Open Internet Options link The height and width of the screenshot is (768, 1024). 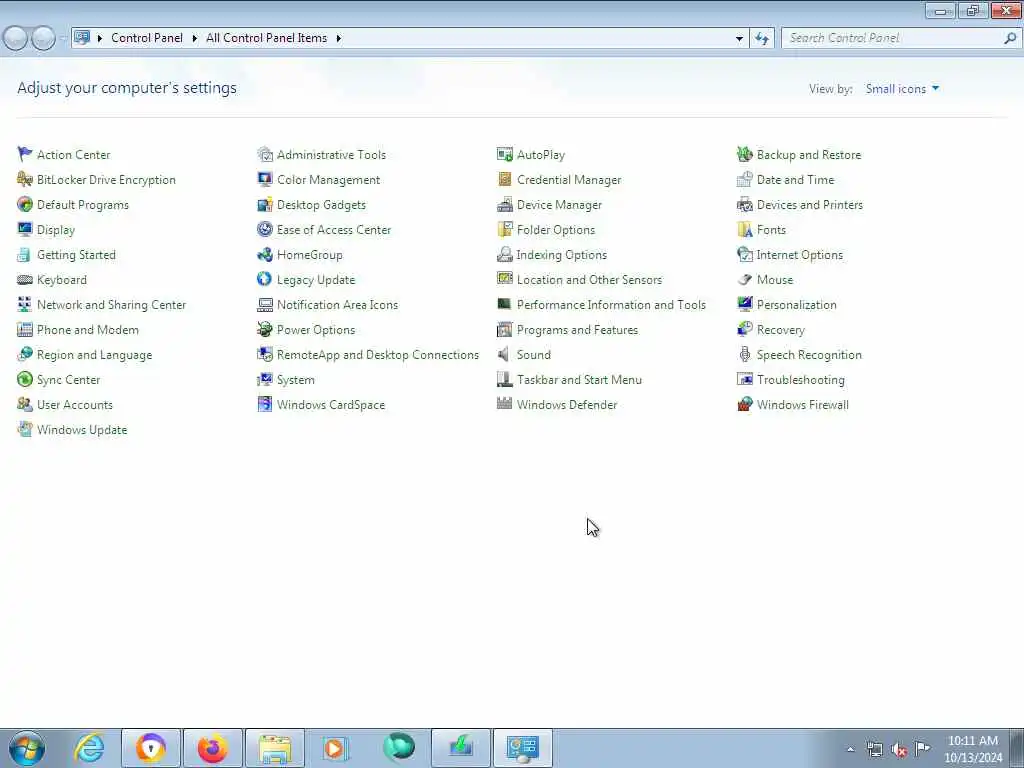[799, 255]
